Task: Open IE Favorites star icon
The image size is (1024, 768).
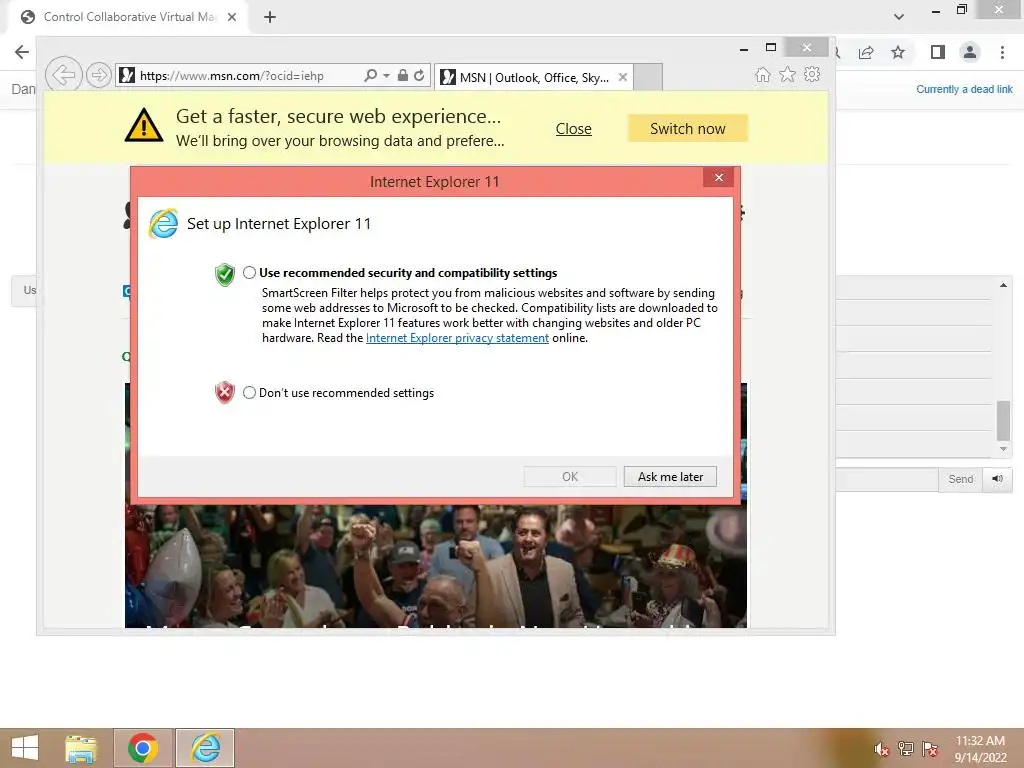Action: (788, 74)
